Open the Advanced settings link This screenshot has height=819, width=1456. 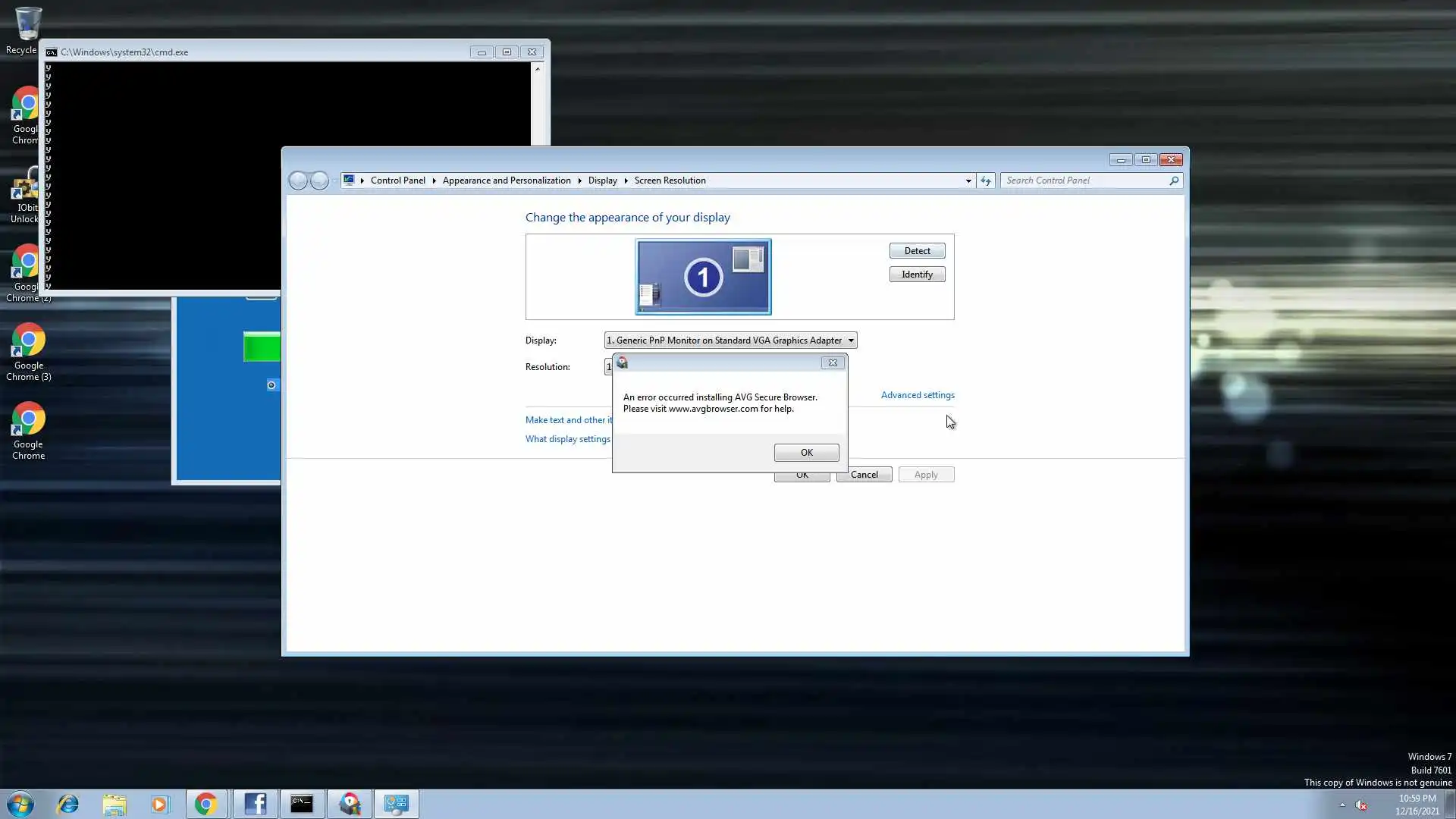917,395
